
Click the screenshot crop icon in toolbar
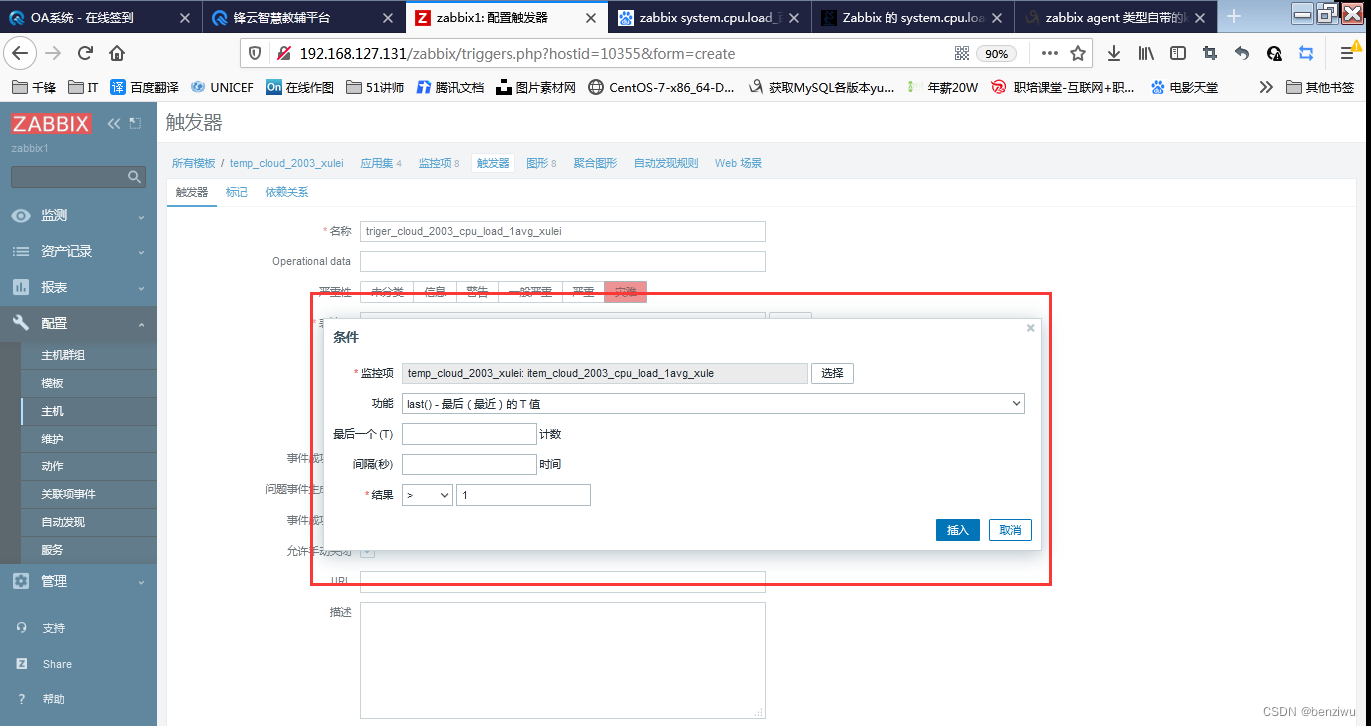(x=1210, y=53)
